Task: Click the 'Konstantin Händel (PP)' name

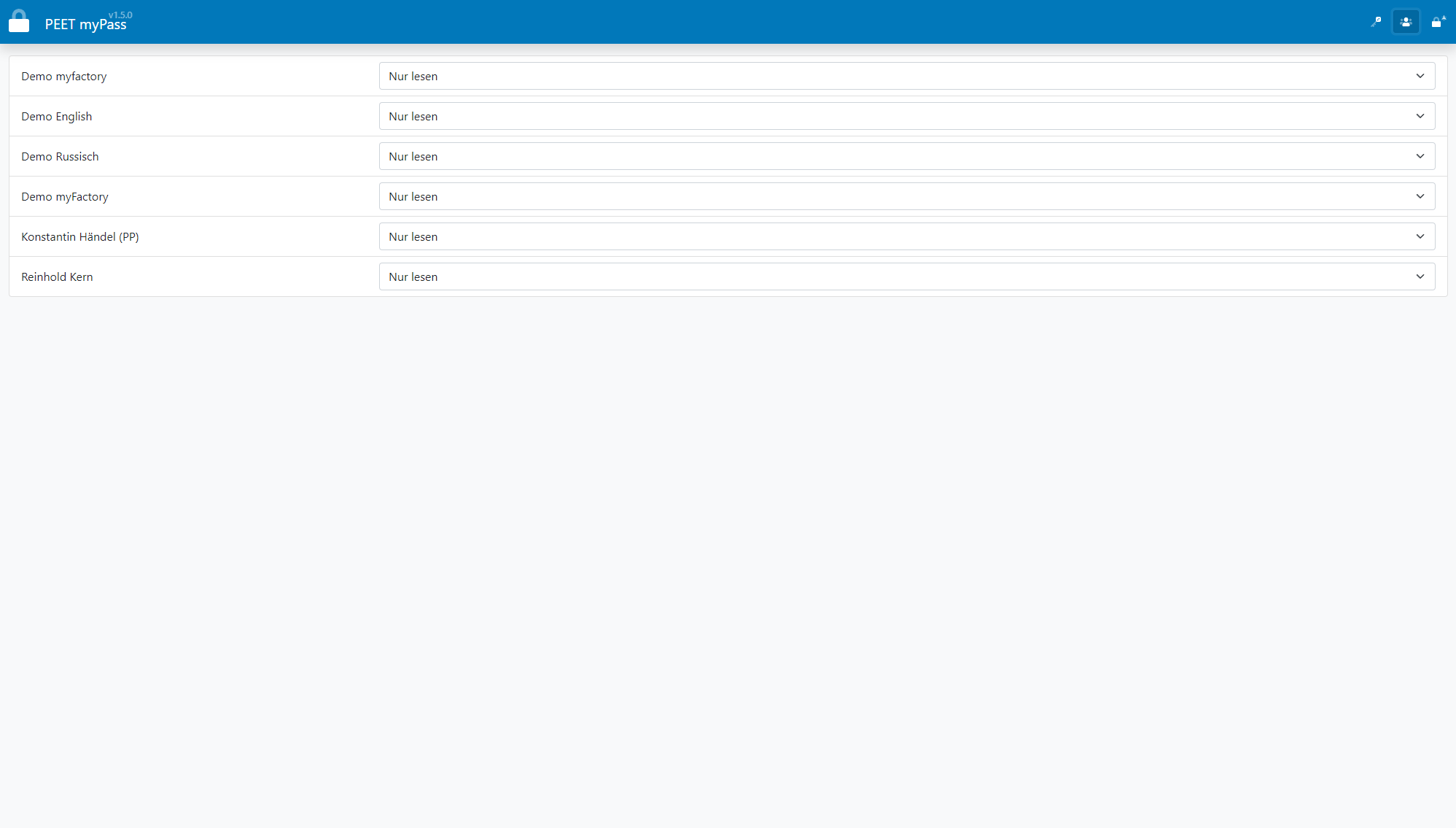Action: click(x=80, y=237)
